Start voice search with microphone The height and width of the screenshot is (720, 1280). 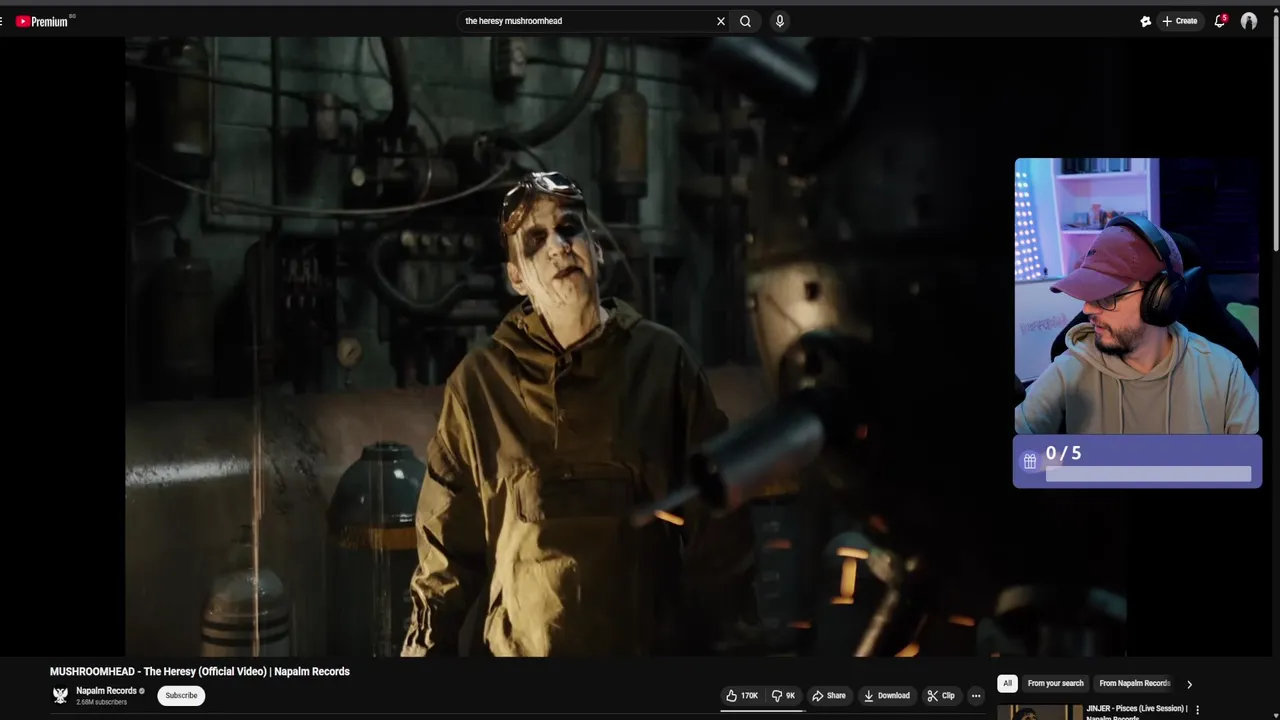coord(780,21)
